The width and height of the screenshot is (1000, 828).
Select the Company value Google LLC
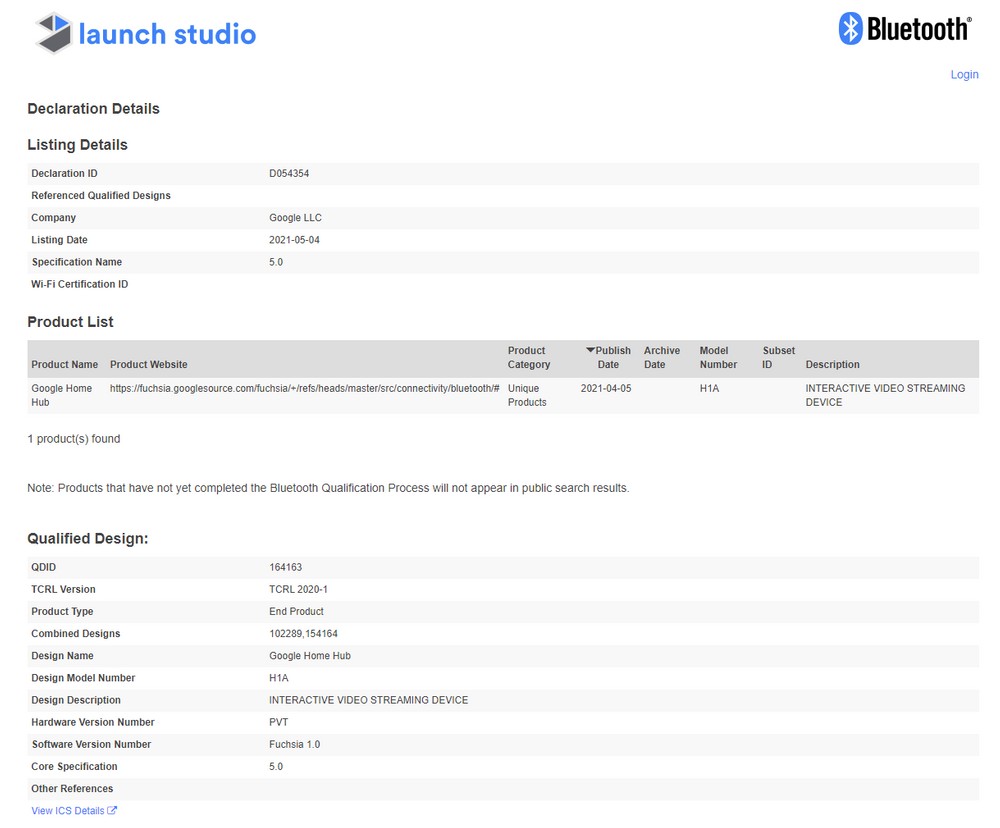[295, 218]
